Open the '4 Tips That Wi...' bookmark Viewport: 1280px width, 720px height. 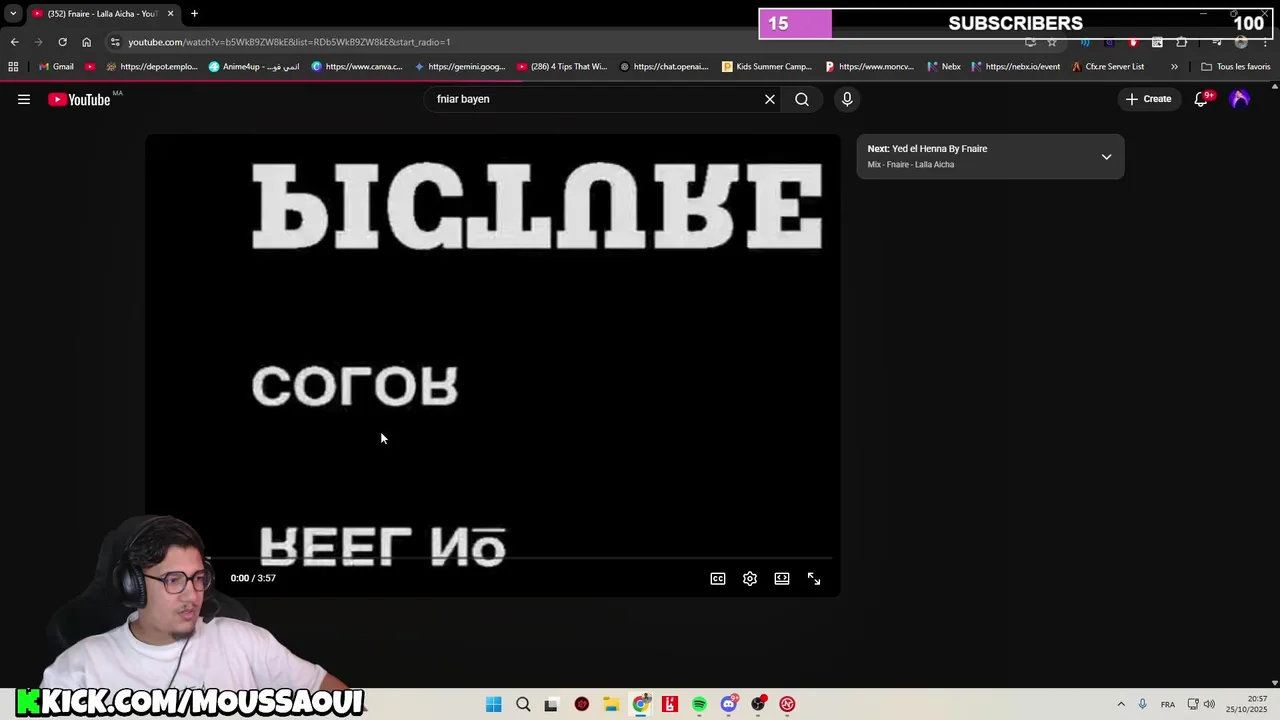point(561,67)
